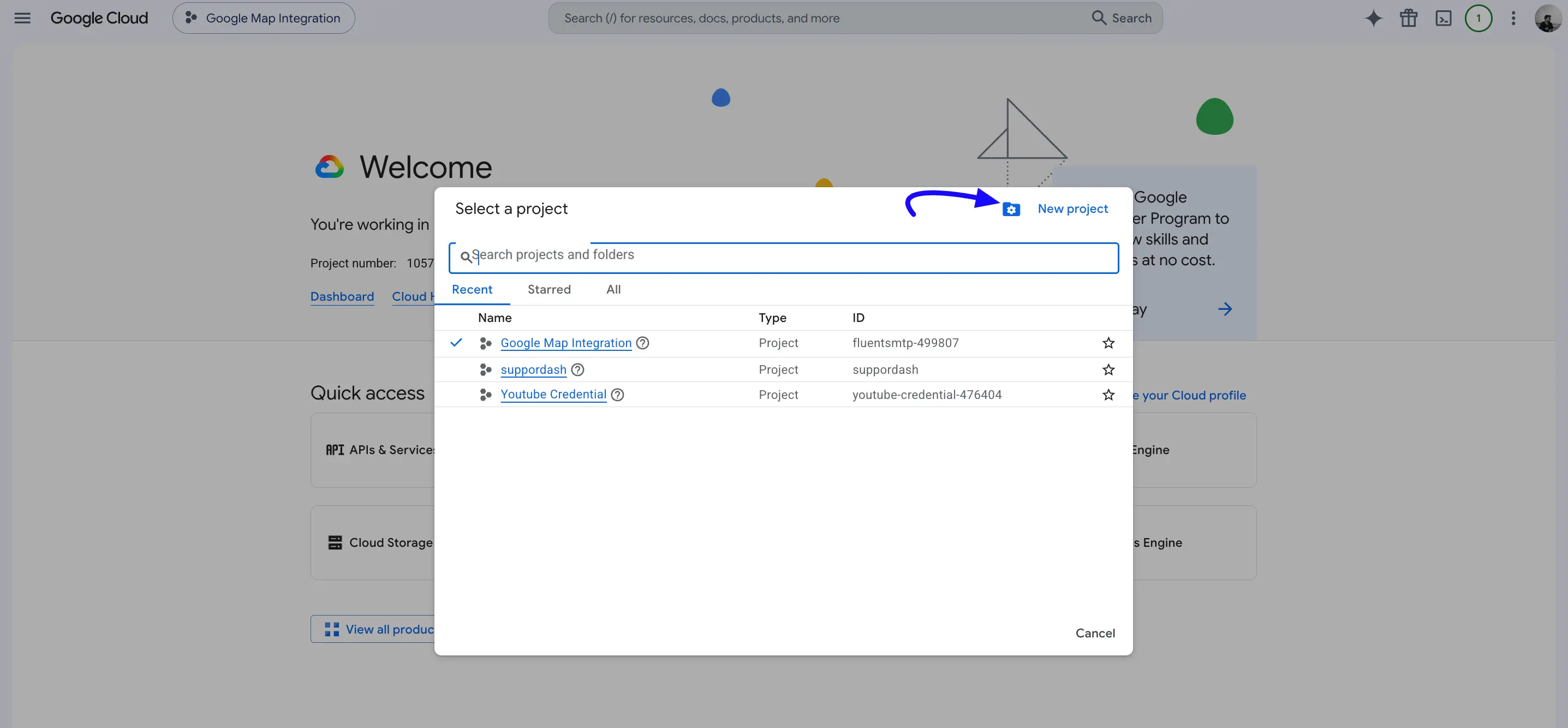Star the Youtube Credential project
1568x728 pixels.
(1108, 395)
